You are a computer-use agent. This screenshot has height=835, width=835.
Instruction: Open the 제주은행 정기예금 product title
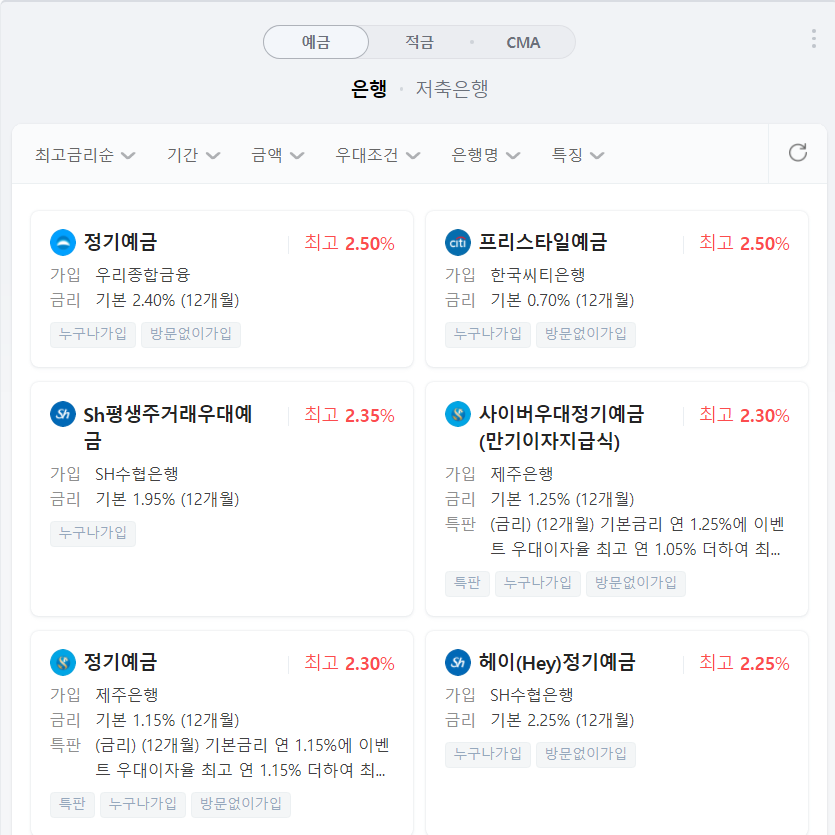[120, 662]
